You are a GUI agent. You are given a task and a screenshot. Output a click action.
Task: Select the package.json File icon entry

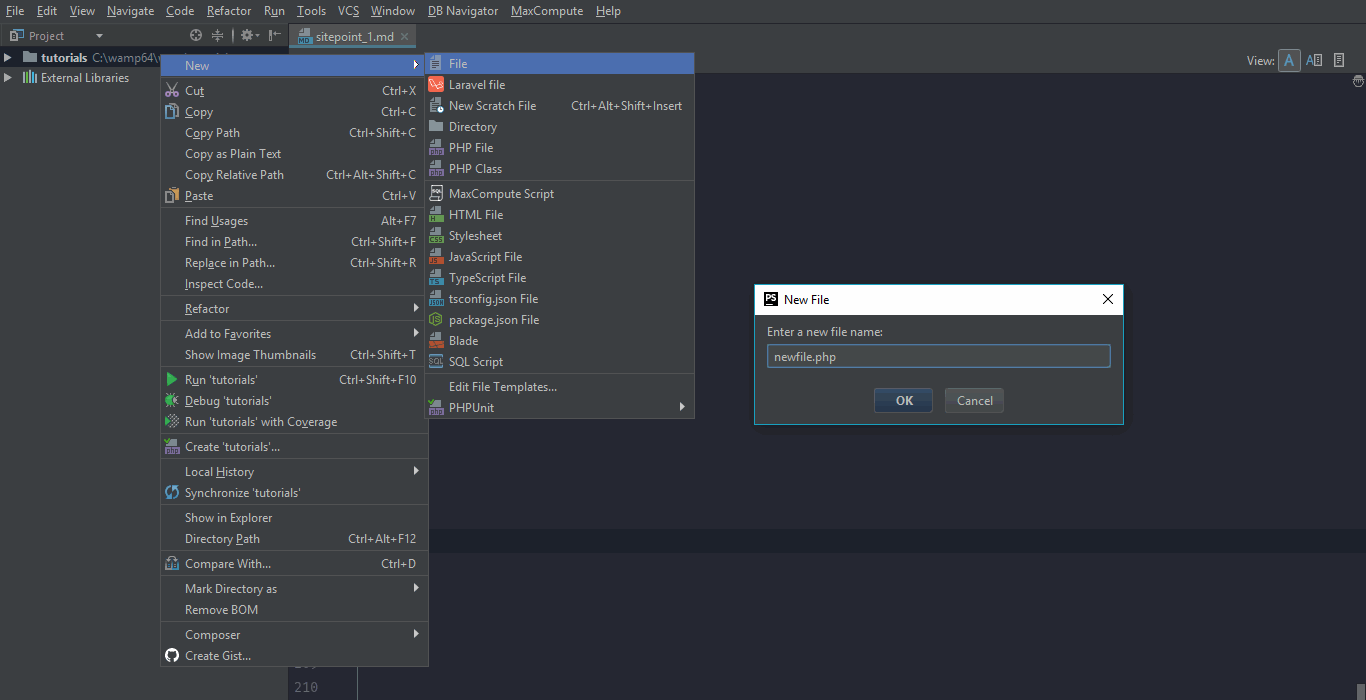coord(436,320)
